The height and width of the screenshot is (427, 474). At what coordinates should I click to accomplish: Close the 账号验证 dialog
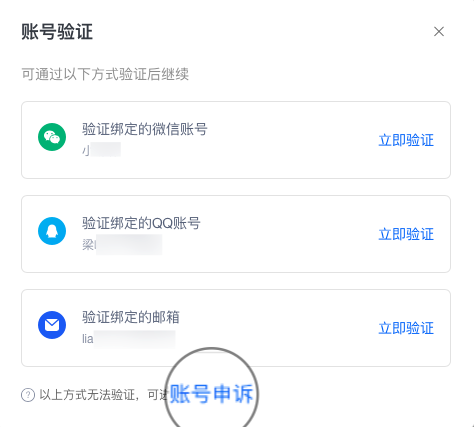point(439,32)
